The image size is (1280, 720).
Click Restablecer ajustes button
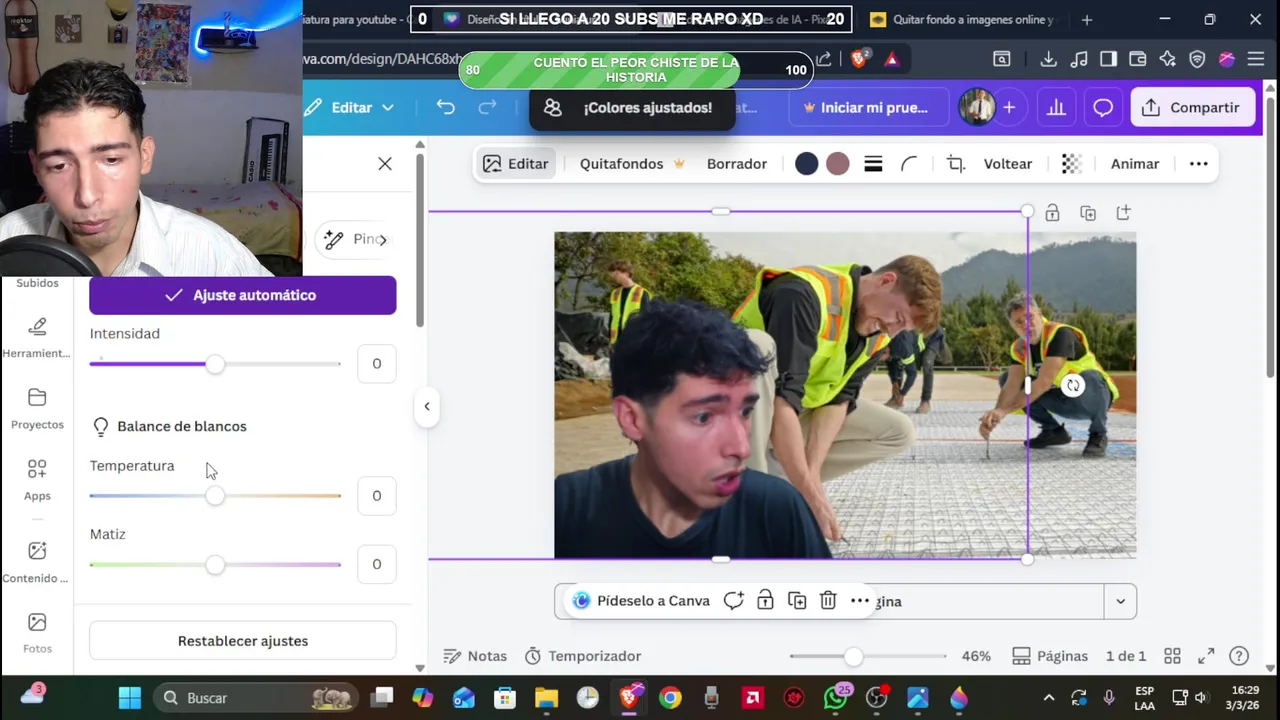243,641
